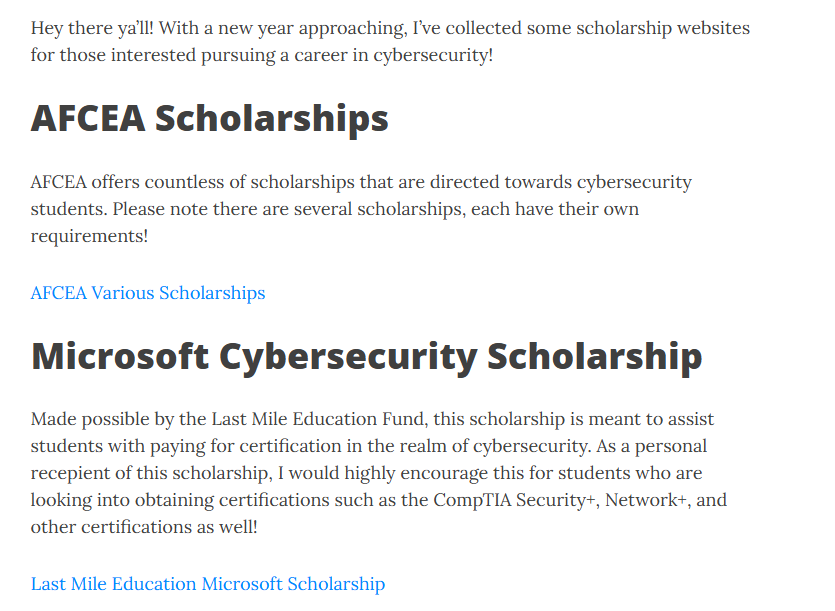Click the word "CompTIA" in the paragraph
The height and width of the screenshot is (611, 835).
click(467, 500)
